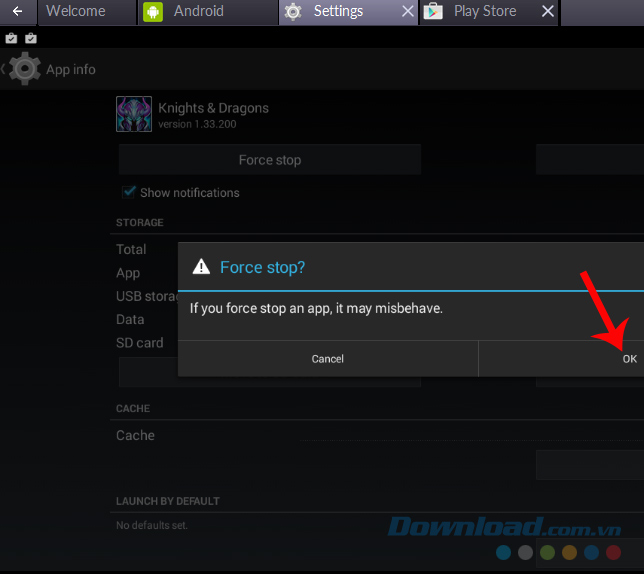Viewport: 644px width, 574px height.
Task: Open the first notification icon in status bar
Action: click(11, 38)
